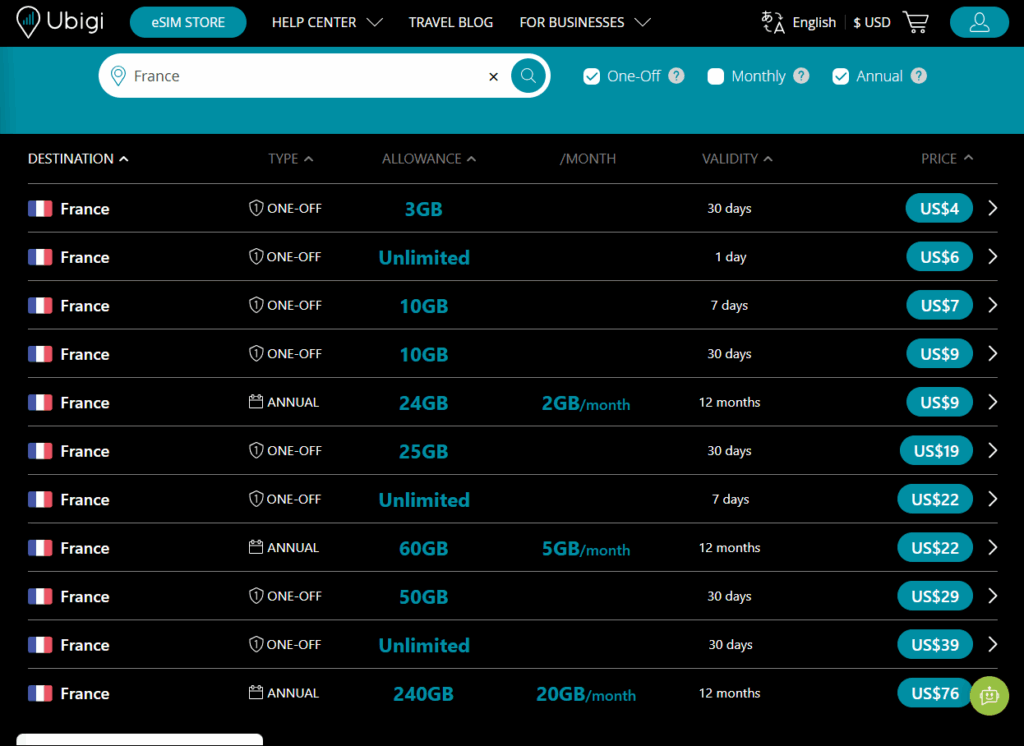The image size is (1024, 746).
Task: Open the user account profile icon
Action: click(x=979, y=22)
